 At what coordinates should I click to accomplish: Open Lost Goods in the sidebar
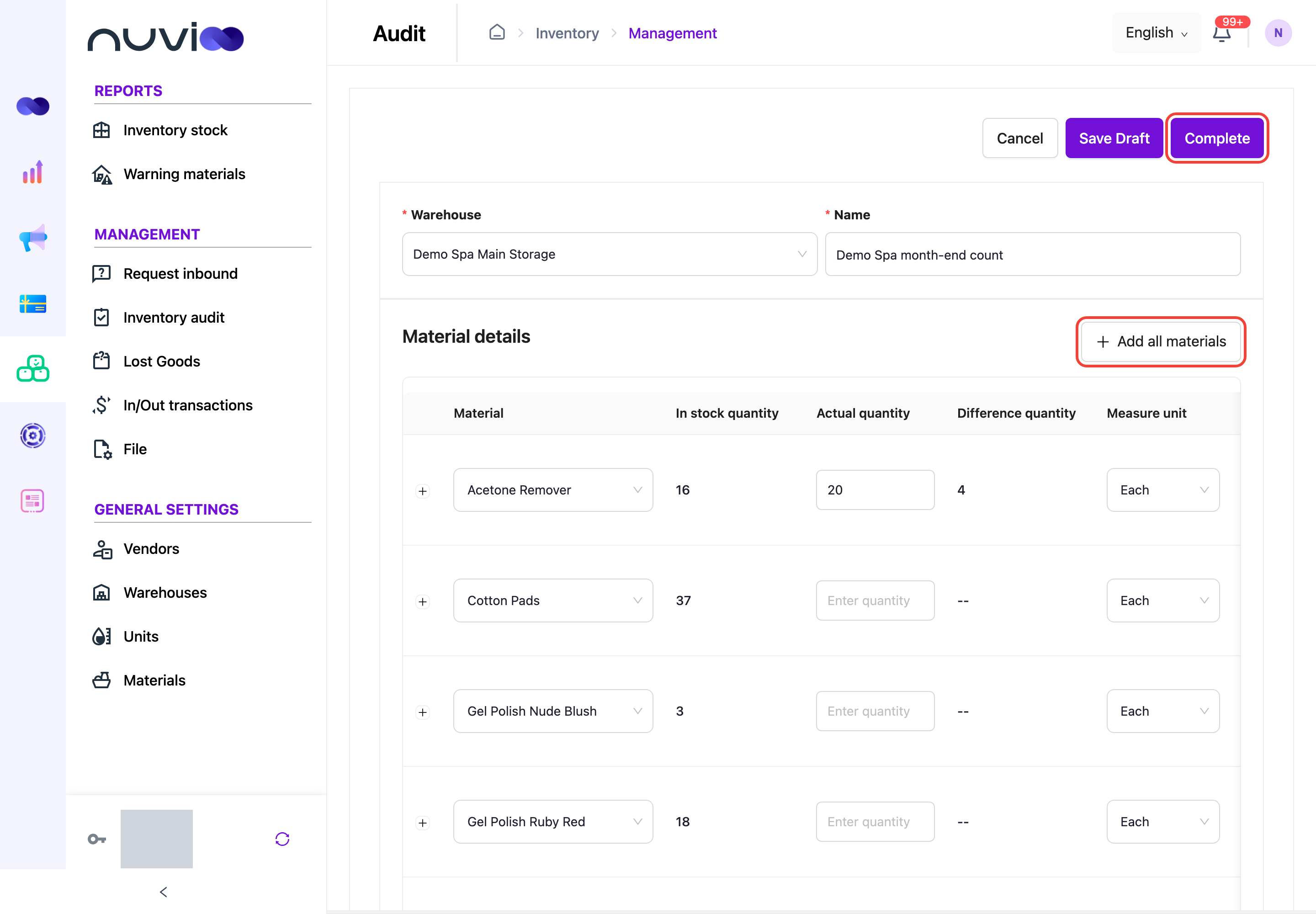tap(161, 361)
